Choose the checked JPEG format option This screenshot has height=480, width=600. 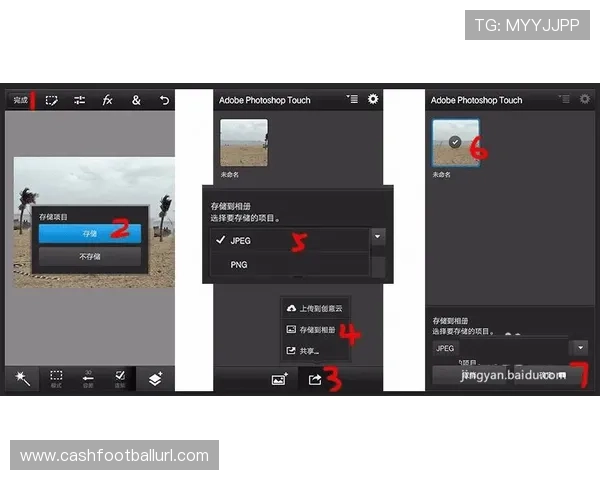pyautogui.click(x=290, y=240)
